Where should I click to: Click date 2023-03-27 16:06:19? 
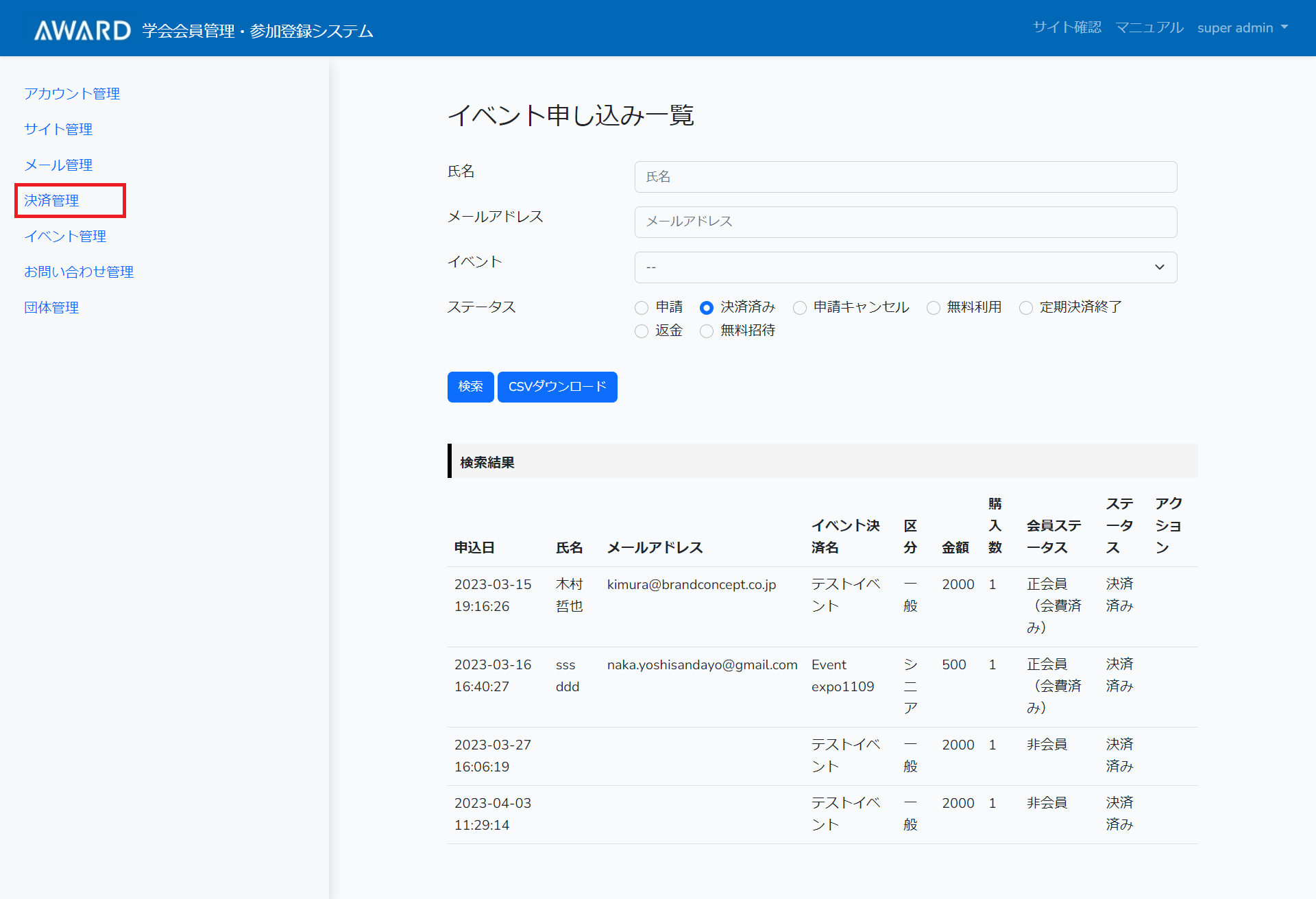[493, 756]
